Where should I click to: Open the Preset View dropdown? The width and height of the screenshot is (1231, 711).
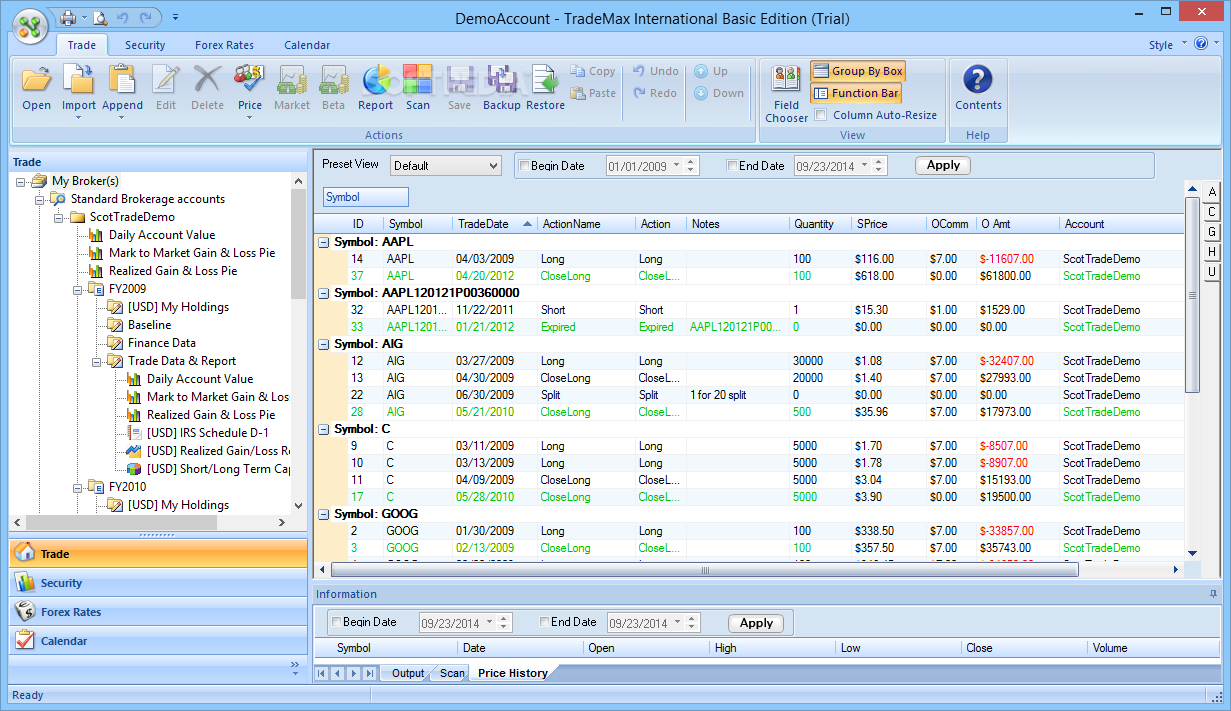coord(445,166)
